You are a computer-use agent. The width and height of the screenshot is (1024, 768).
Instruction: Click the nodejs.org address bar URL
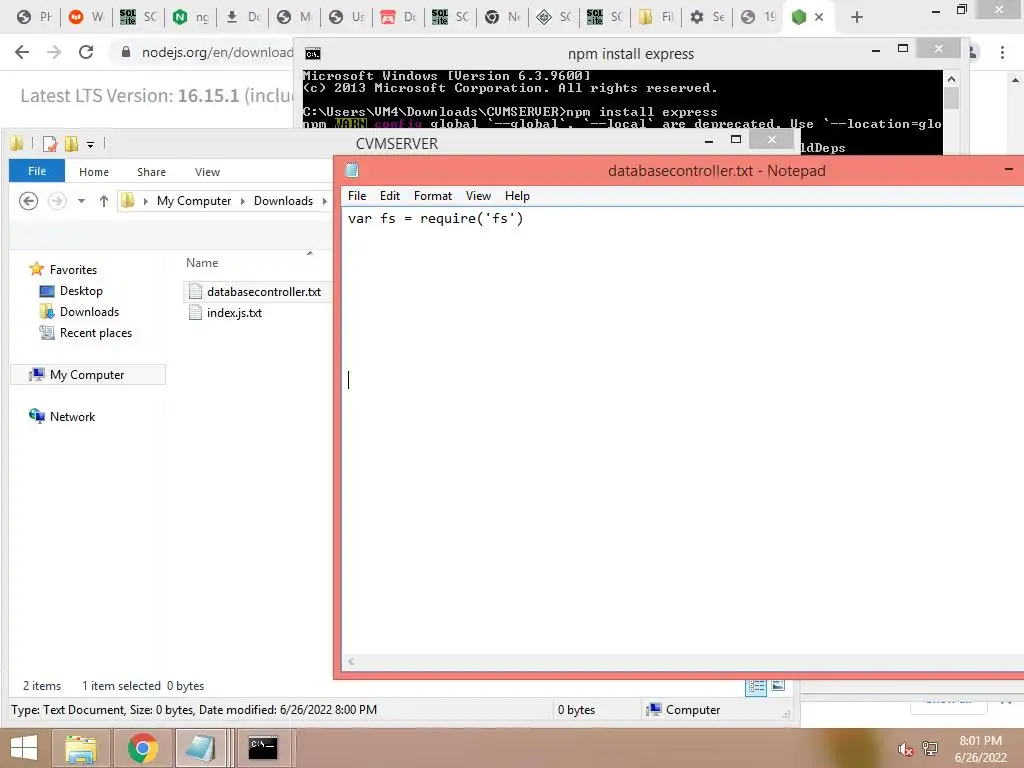pos(217,52)
